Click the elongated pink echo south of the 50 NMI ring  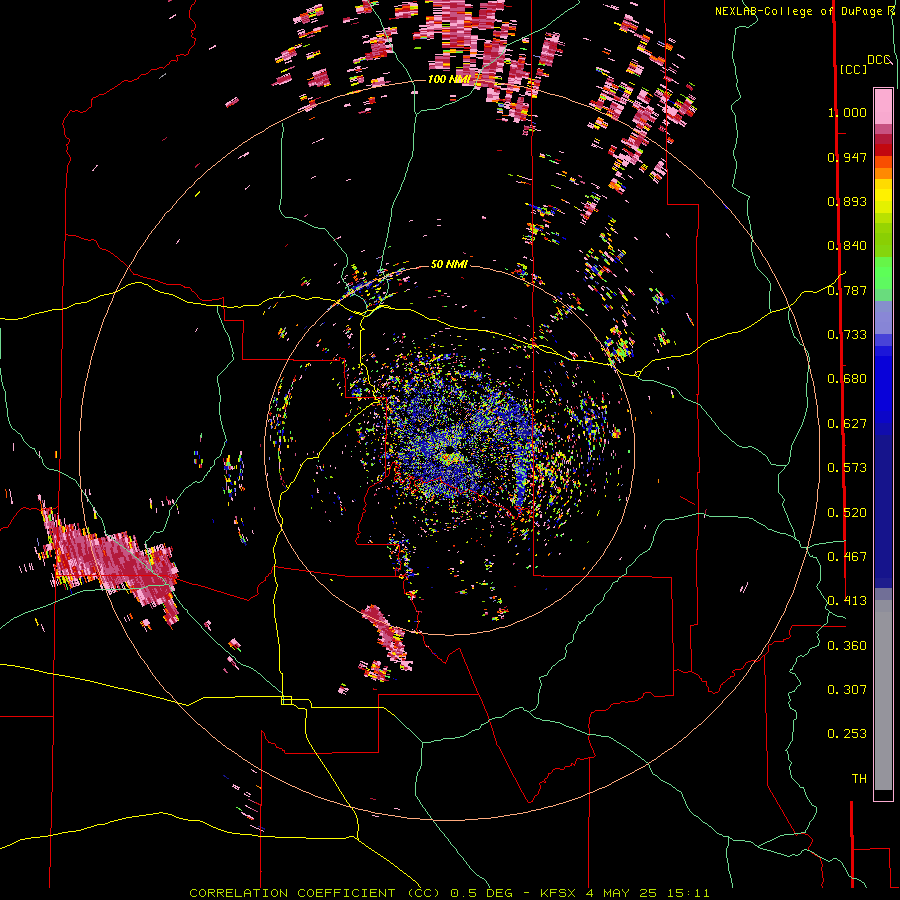[x=386, y=636]
